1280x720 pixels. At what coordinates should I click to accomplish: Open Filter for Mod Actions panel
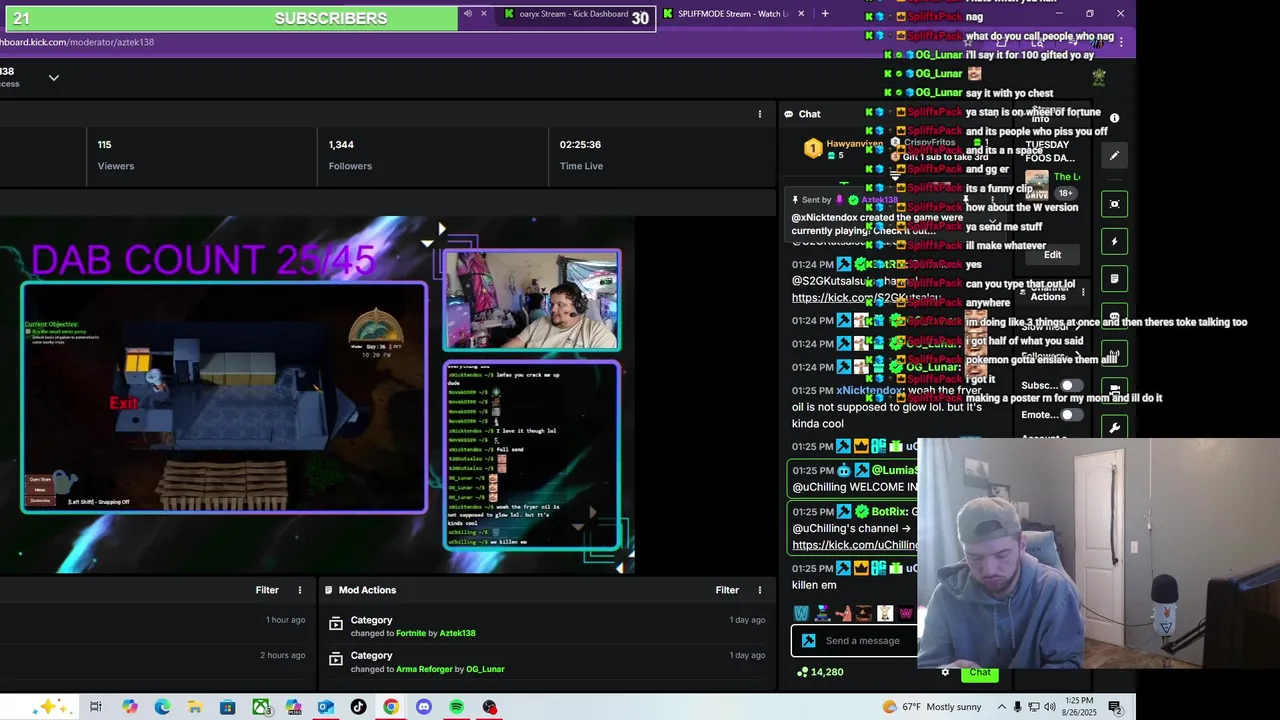point(727,590)
